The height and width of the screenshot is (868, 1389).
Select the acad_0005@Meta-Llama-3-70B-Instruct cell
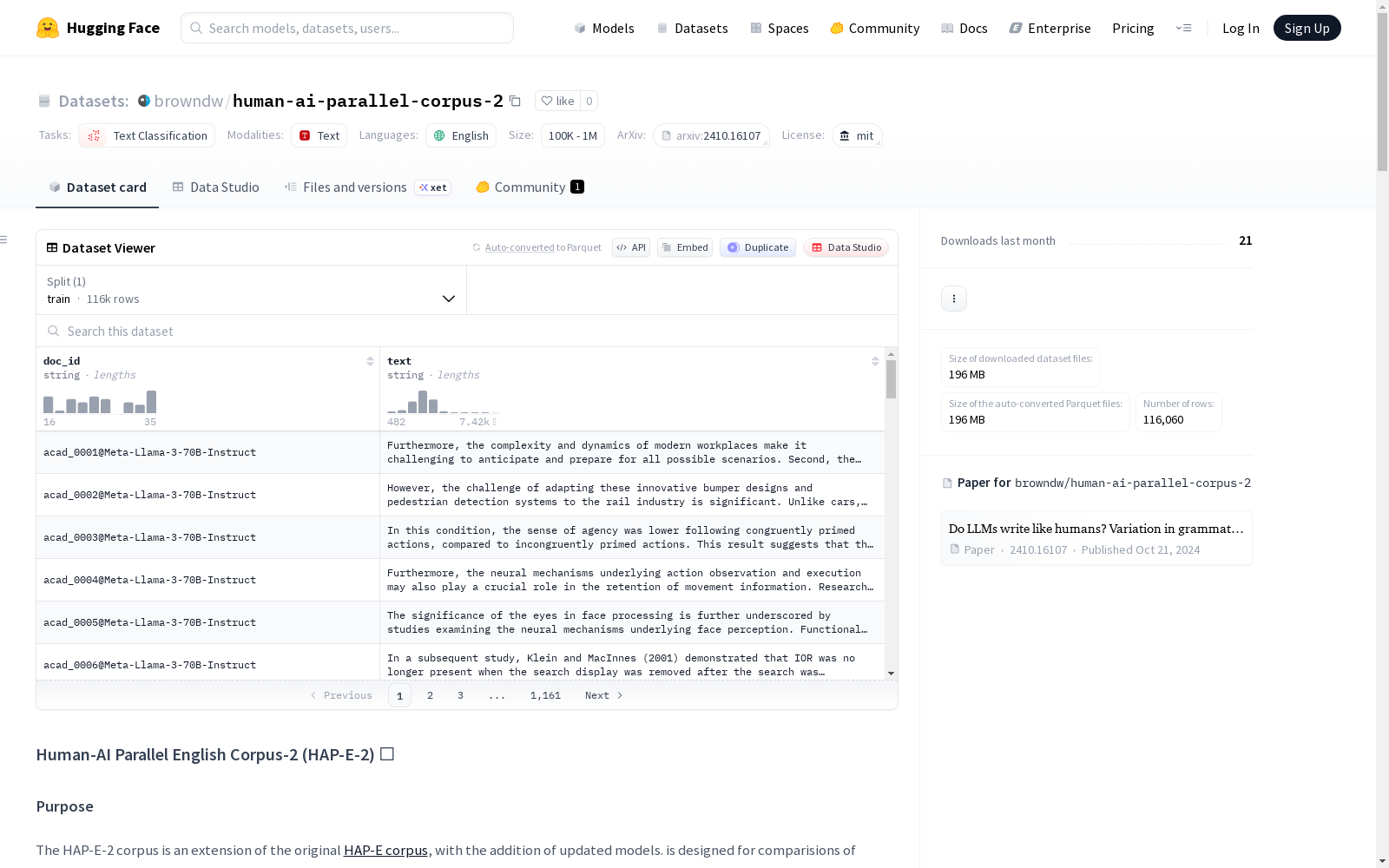(x=207, y=622)
